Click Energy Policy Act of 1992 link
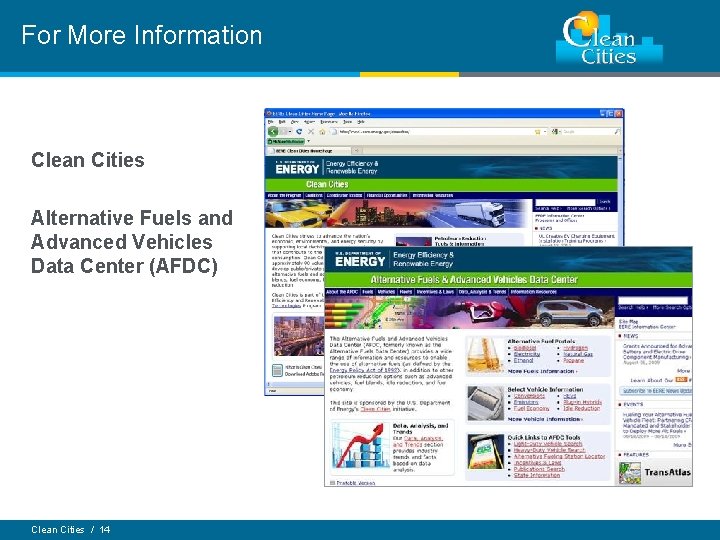The image size is (720, 540). (364, 370)
